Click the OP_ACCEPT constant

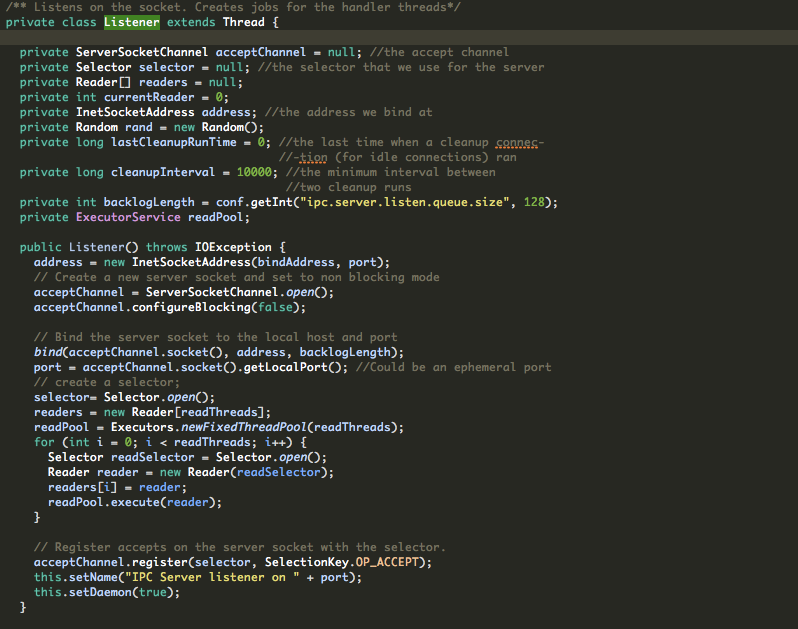point(394,562)
